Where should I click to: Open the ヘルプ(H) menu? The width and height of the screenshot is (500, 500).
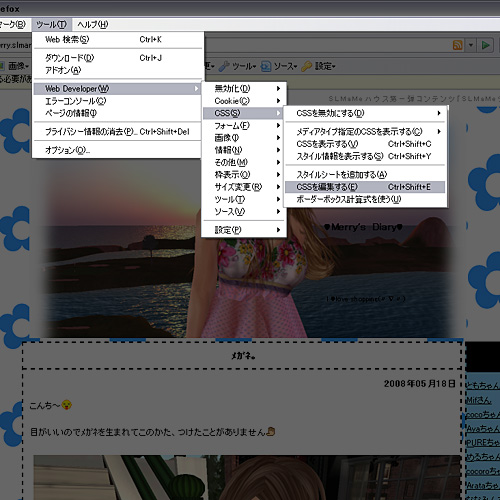(93, 24)
